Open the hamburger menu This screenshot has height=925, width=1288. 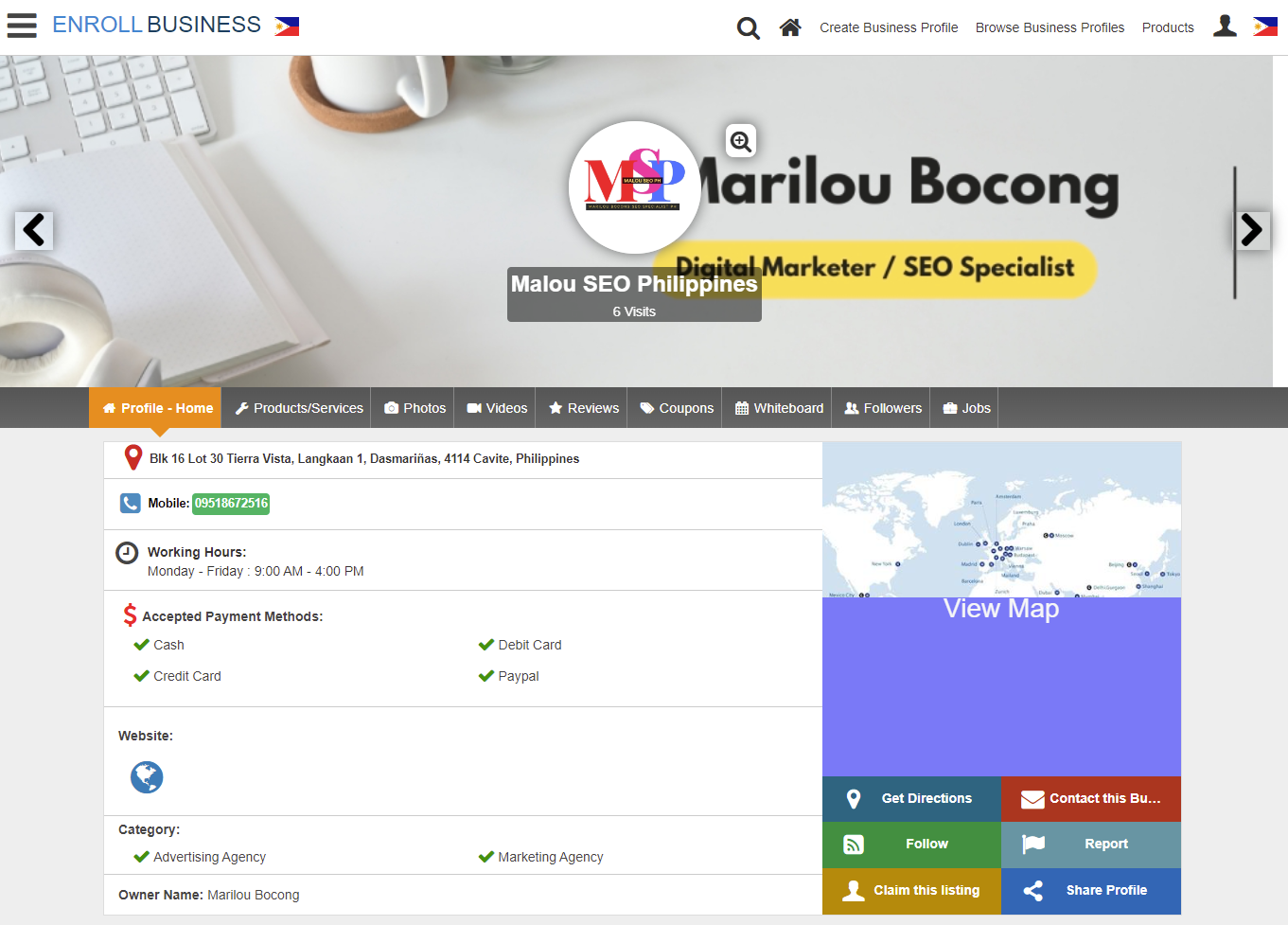(22, 26)
